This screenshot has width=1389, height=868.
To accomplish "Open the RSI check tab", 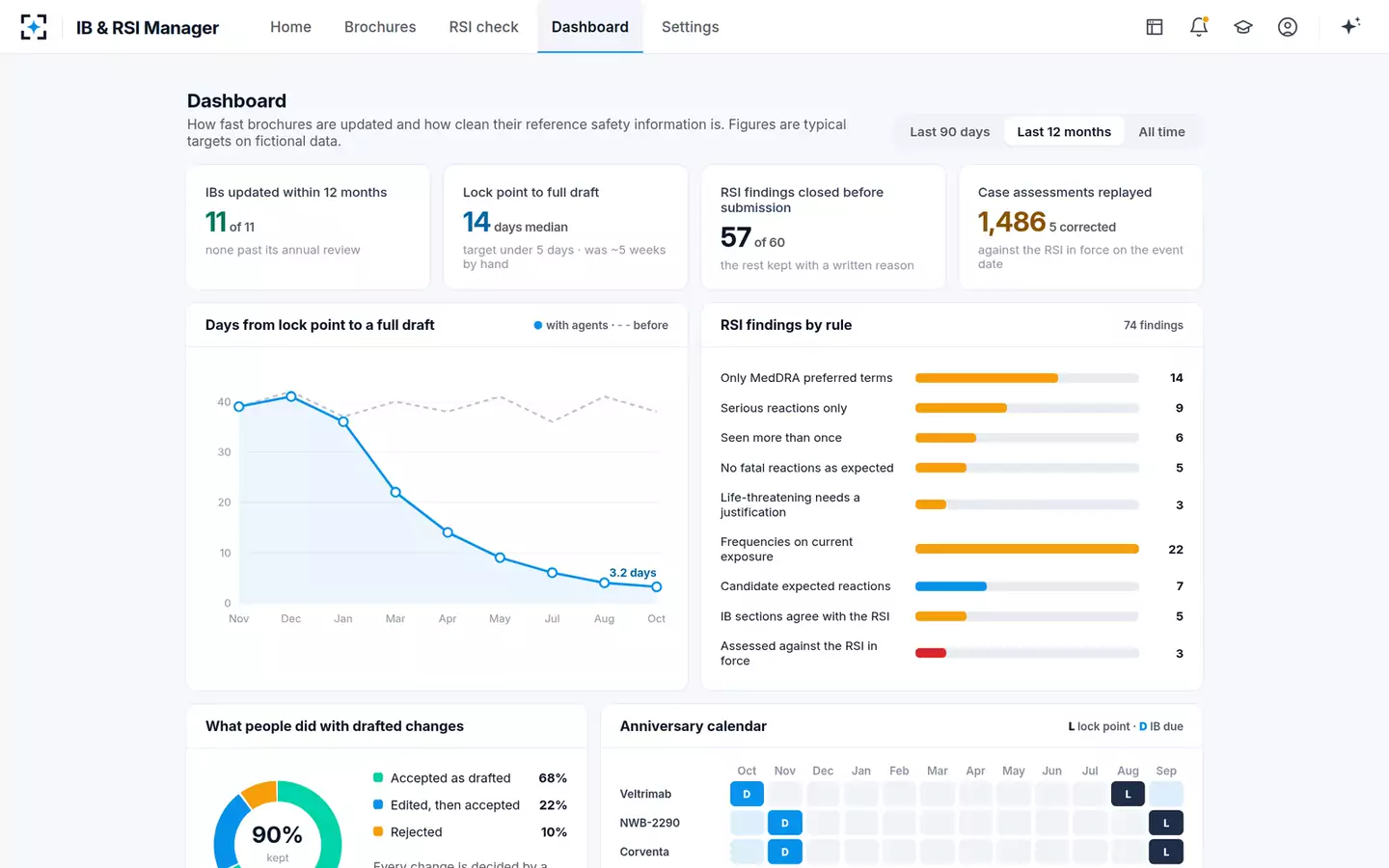I will [x=483, y=27].
